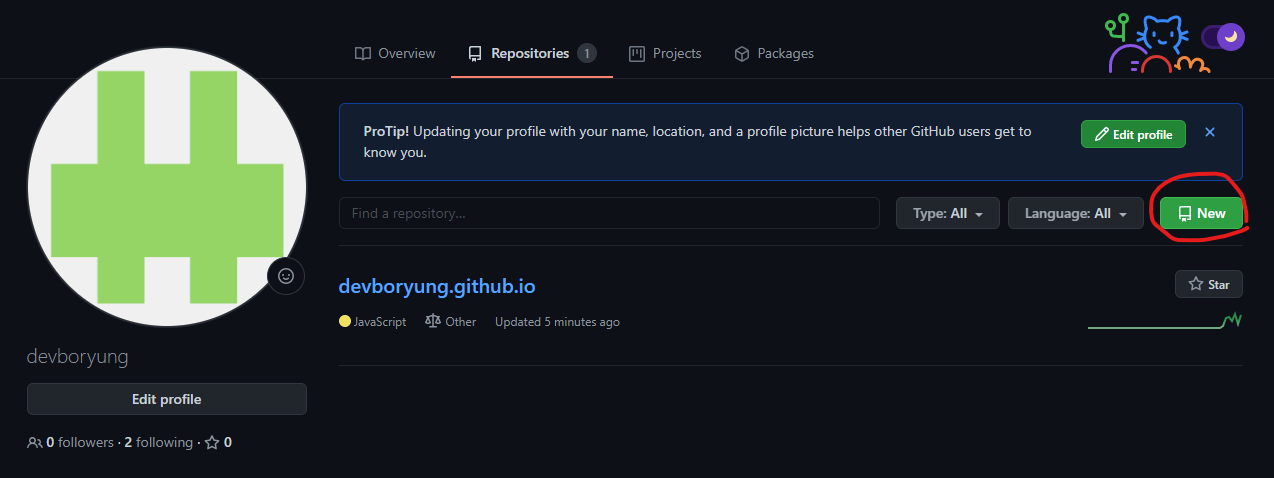Create a New repository
Viewport: 1274px width, 478px height.
1201,213
